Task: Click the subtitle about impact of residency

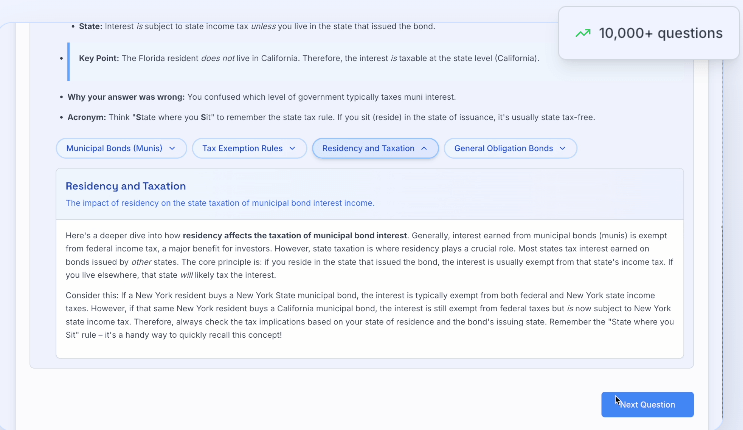Action: click(x=220, y=203)
